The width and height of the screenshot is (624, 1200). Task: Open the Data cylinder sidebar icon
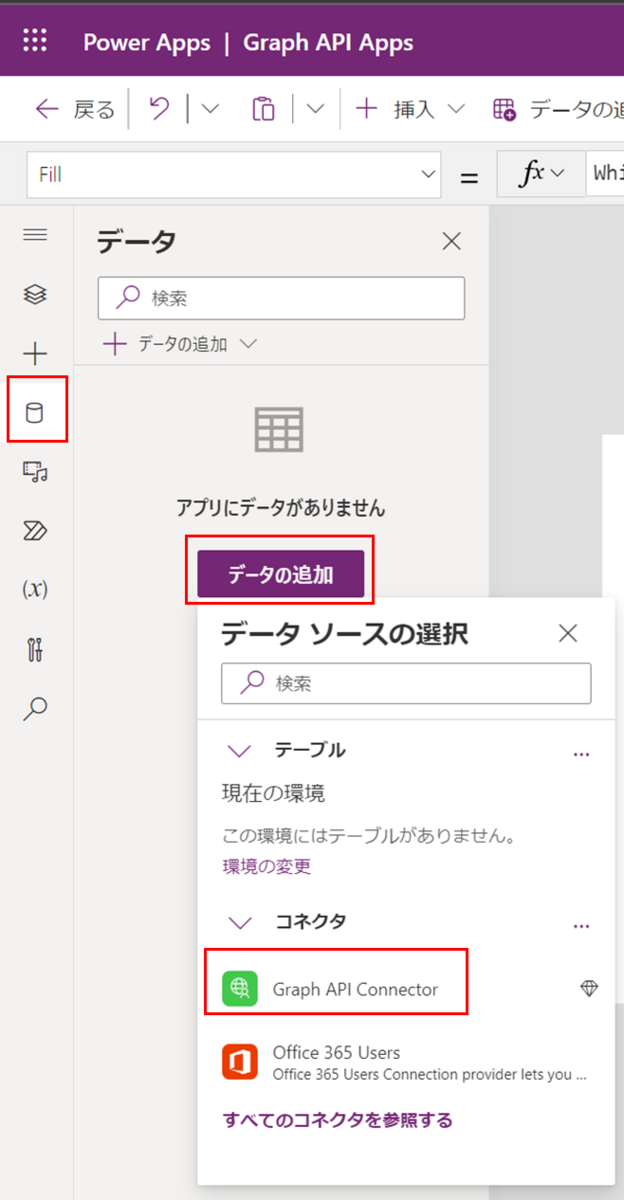[35, 412]
